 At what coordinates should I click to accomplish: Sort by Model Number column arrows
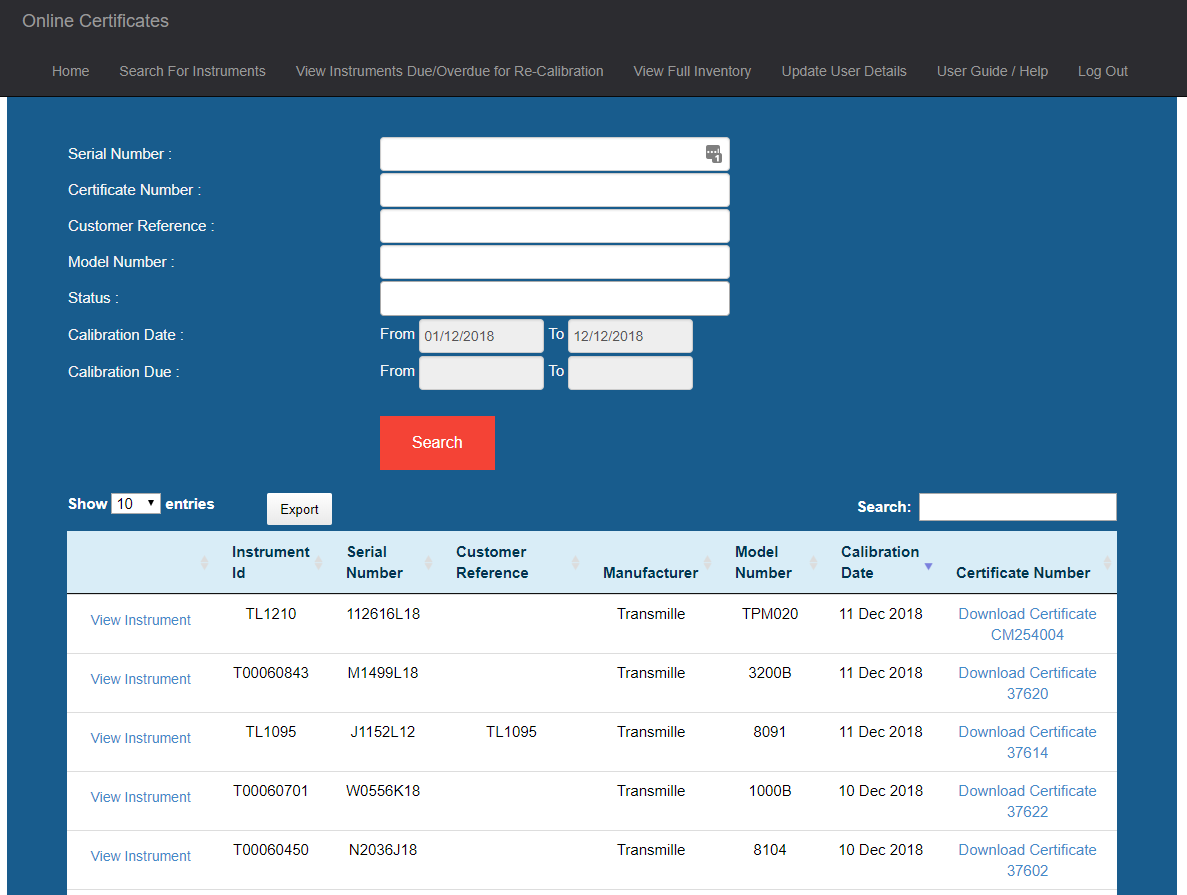[x=814, y=563]
